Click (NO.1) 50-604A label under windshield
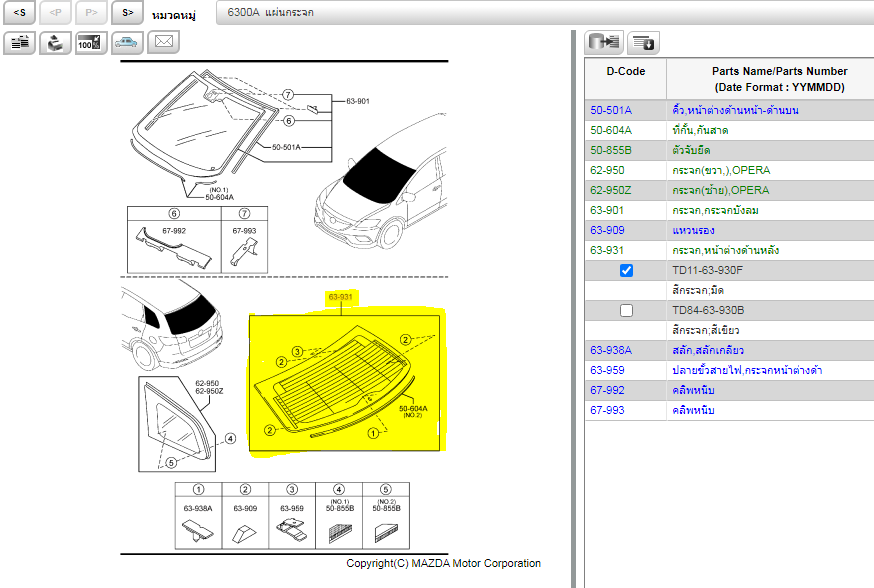 219,194
